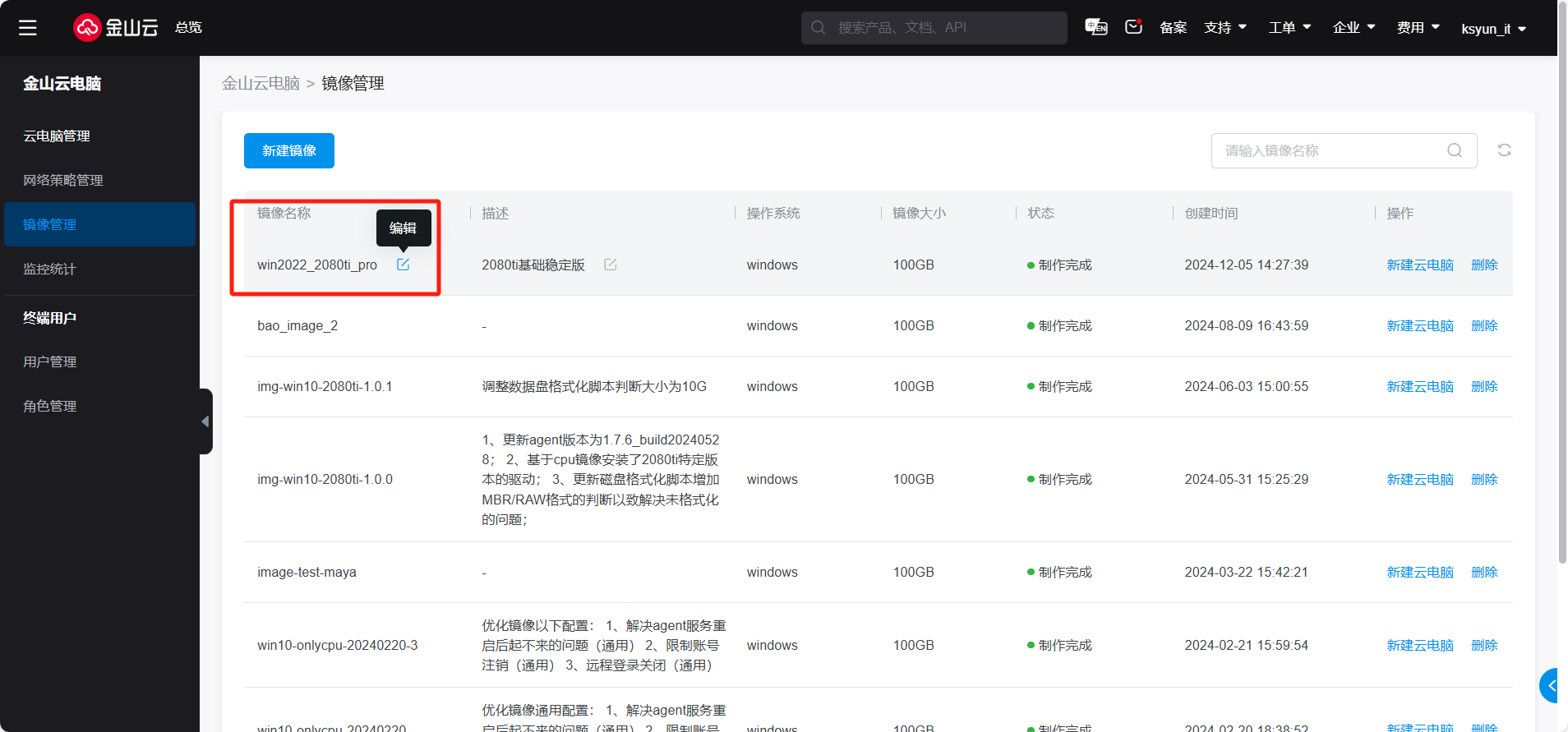Create cloud PC from img-win10-2080ti-1.0.1

(x=1419, y=387)
